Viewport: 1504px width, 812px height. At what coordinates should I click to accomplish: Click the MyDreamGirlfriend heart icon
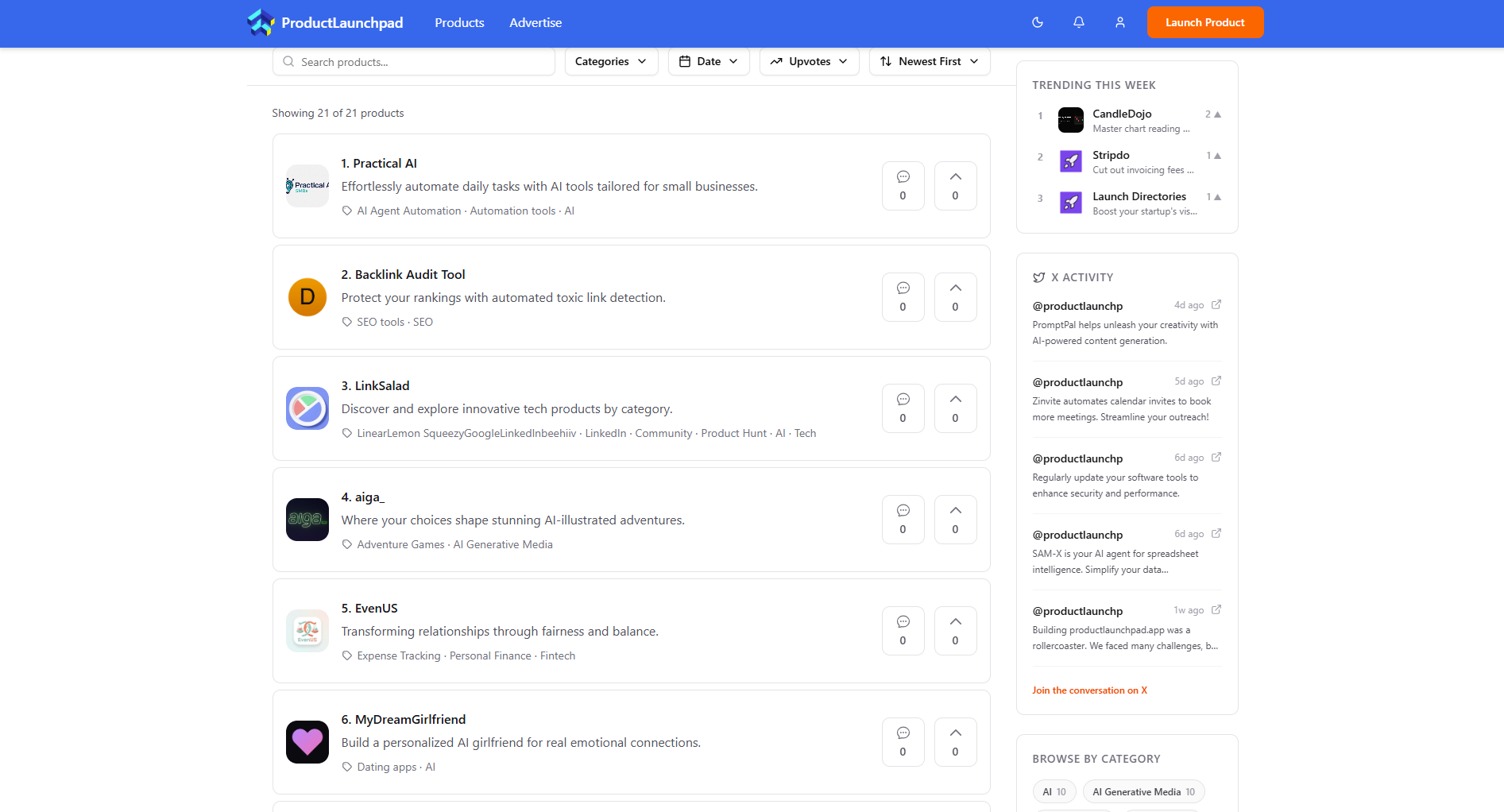(307, 742)
